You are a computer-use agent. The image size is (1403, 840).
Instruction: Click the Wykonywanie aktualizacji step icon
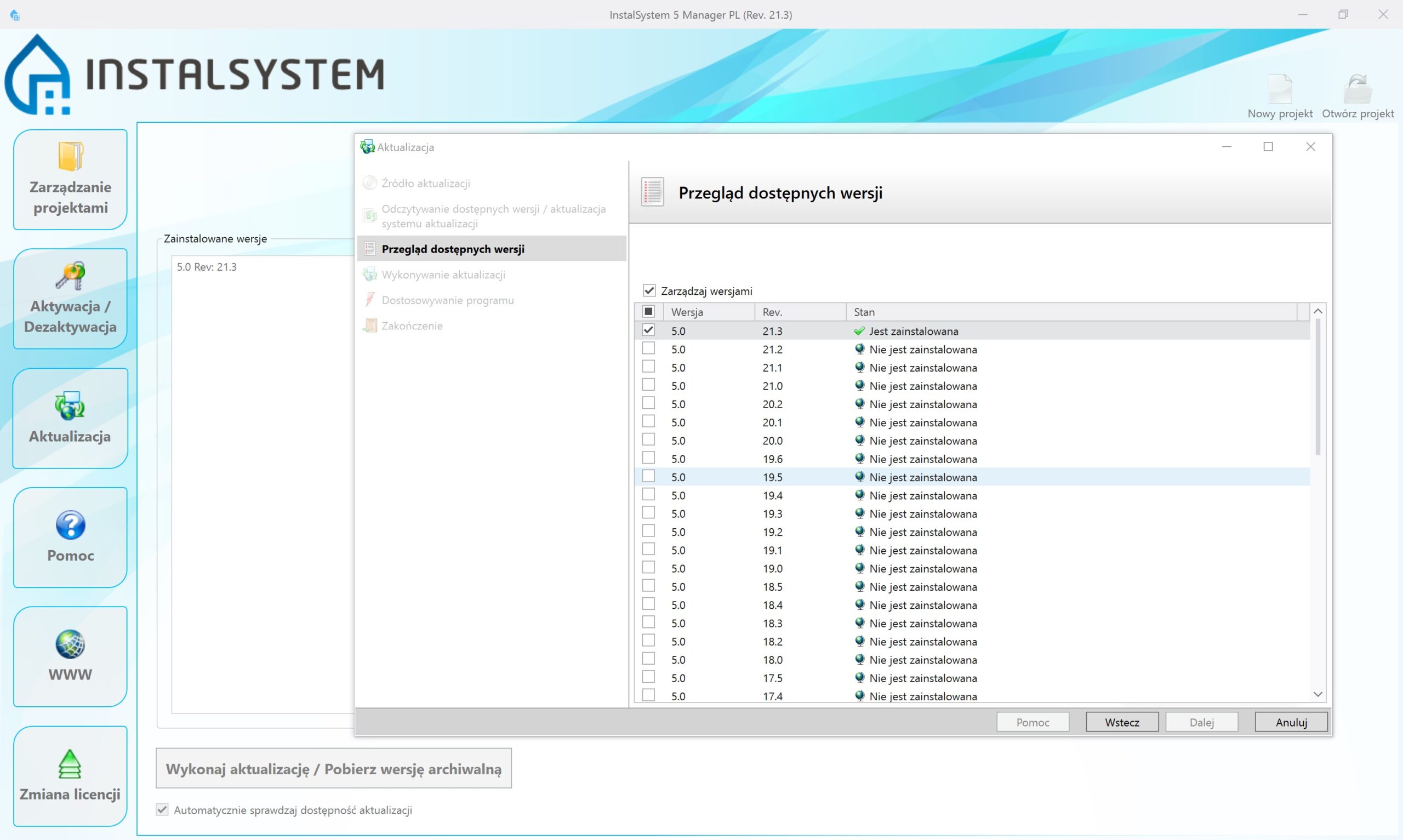tap(369, 275)
